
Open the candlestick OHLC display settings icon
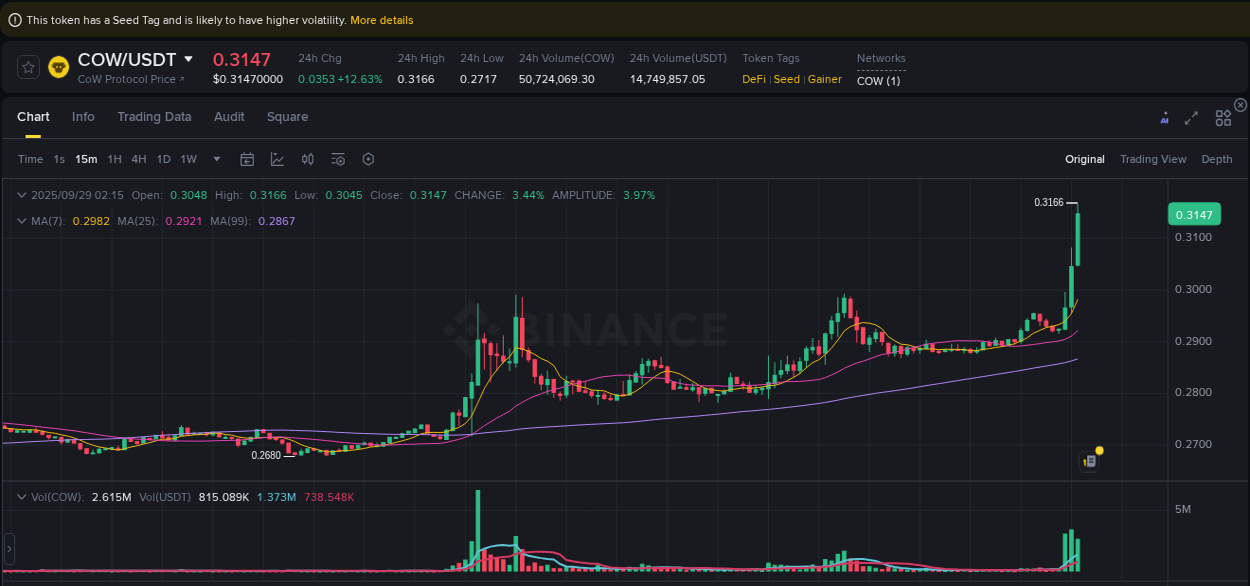[x=308, y=159]
